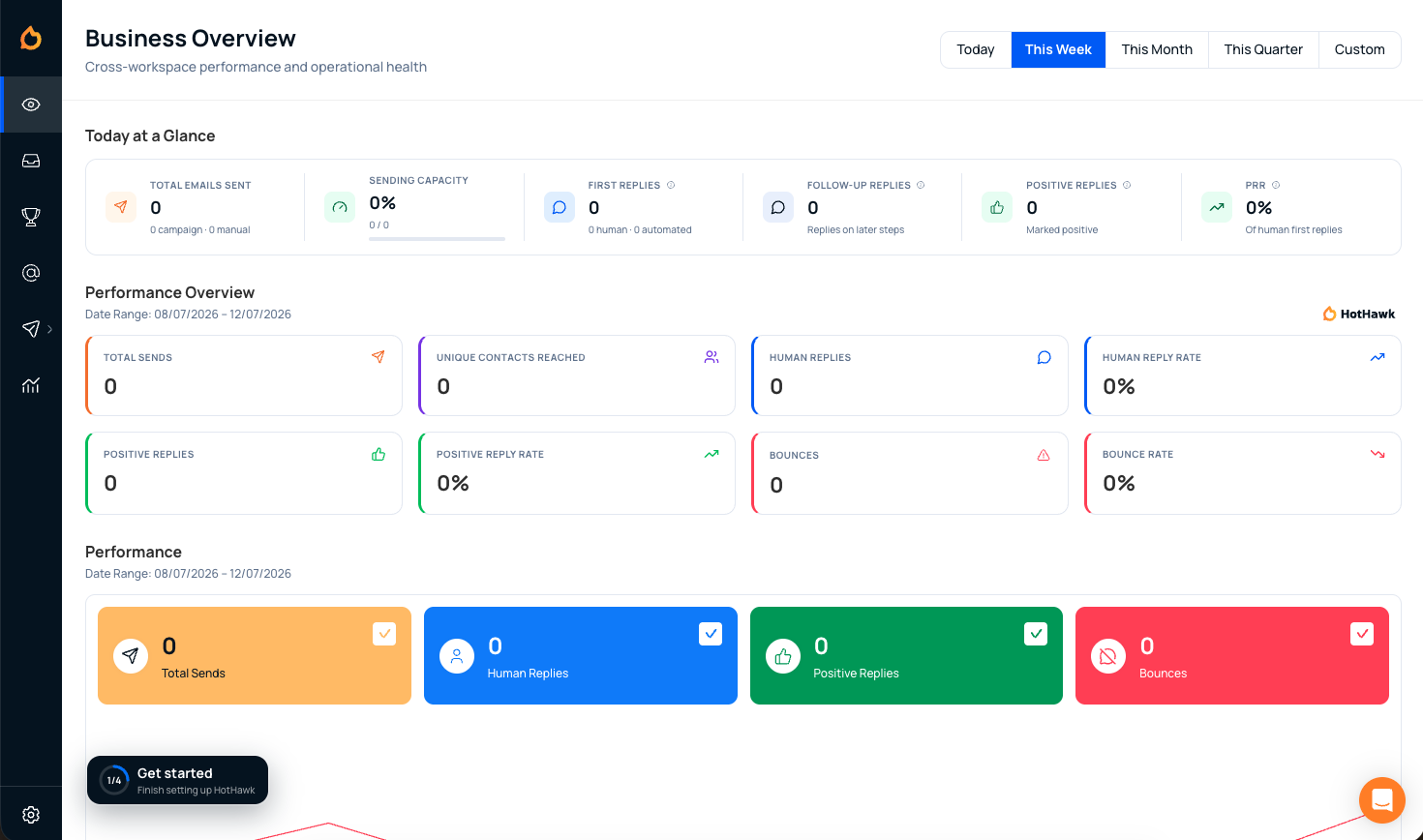Uncheck the Total Sends chart checkbox
The width and height of the screenshot is (1423, 840).
[384, 634]
